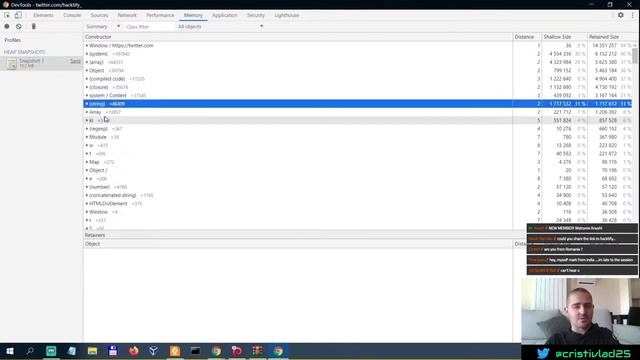Switch to the Console tab
Screen dimensions: 640x360
pos(72,15)
